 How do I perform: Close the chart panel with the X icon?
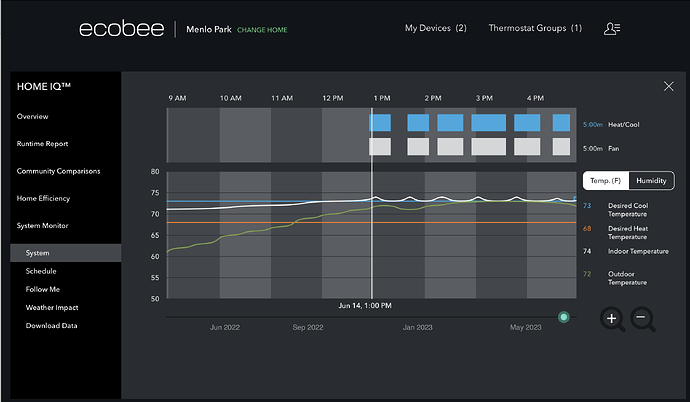point(668,86)
